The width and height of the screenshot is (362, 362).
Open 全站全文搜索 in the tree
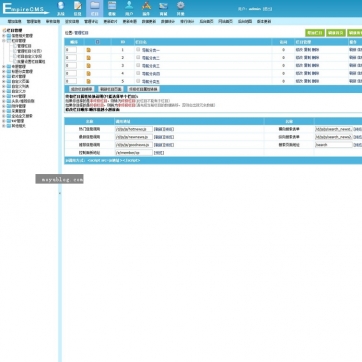[22, 116]
